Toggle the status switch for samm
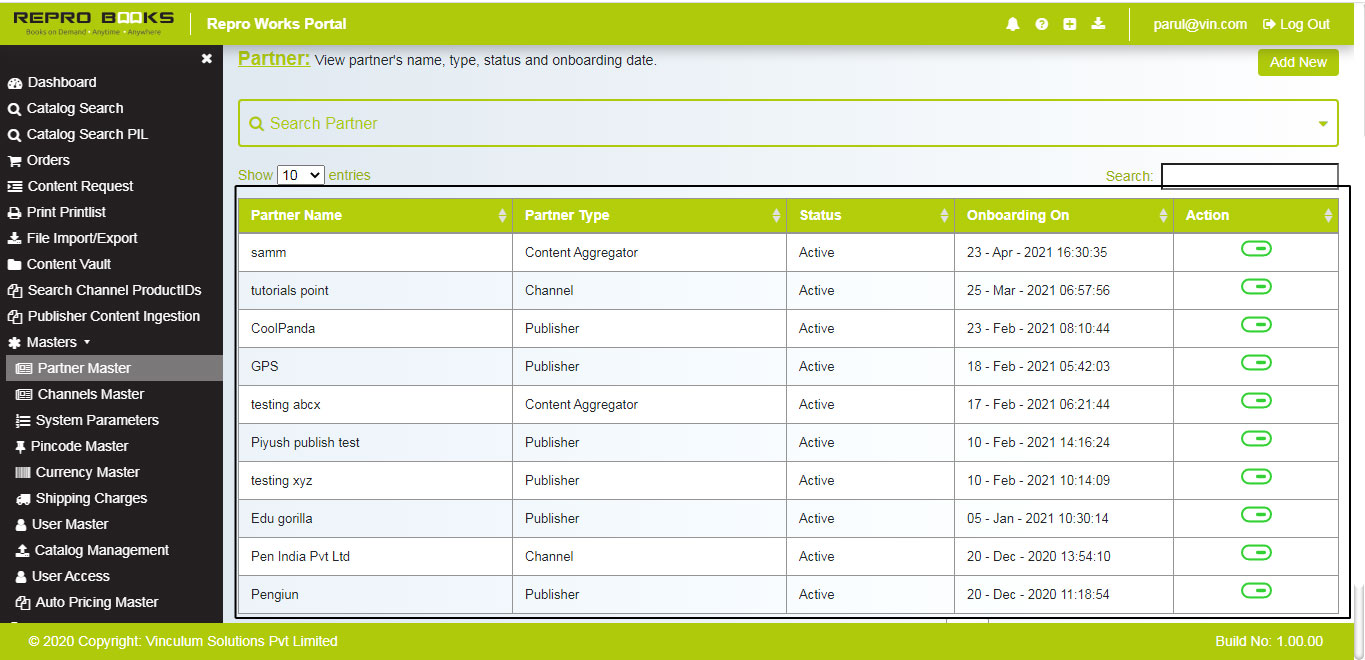This screenshot has width=1365, height=660. pyautogui.click(x=1256, y=249)
